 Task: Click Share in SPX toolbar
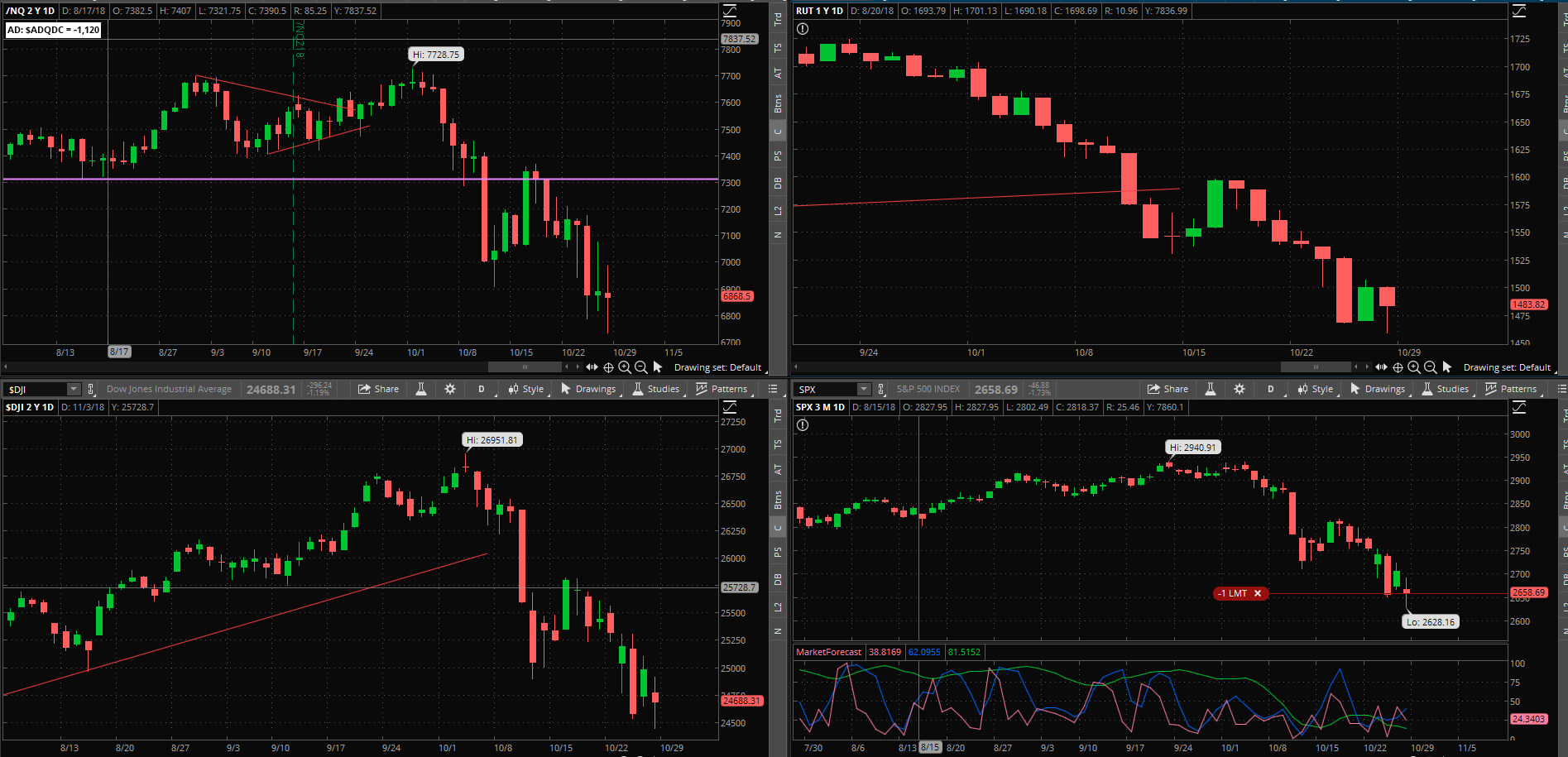point(1168,389)
